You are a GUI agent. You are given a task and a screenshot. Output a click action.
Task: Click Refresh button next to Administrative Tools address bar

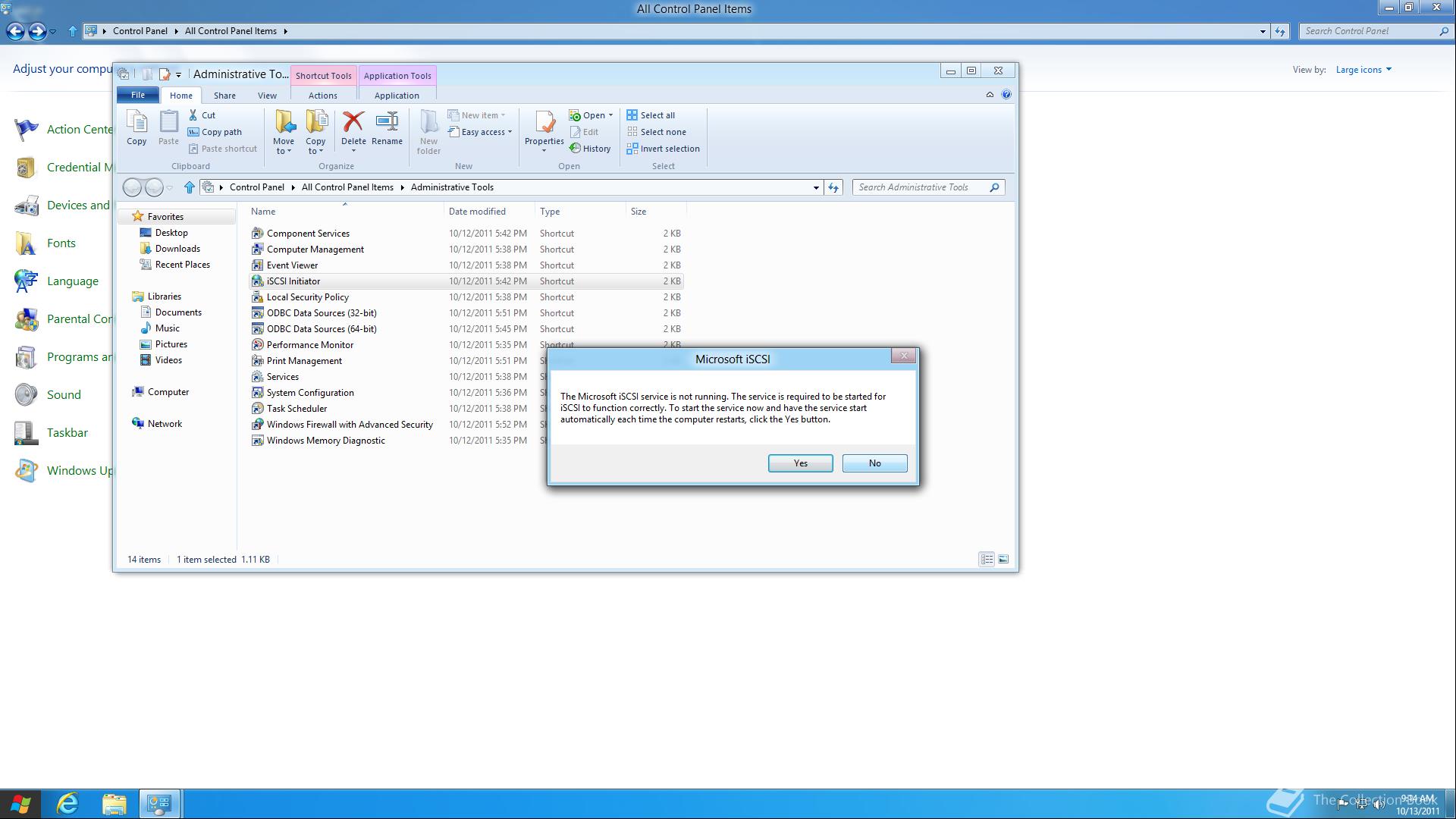click(x=833, y=187)
